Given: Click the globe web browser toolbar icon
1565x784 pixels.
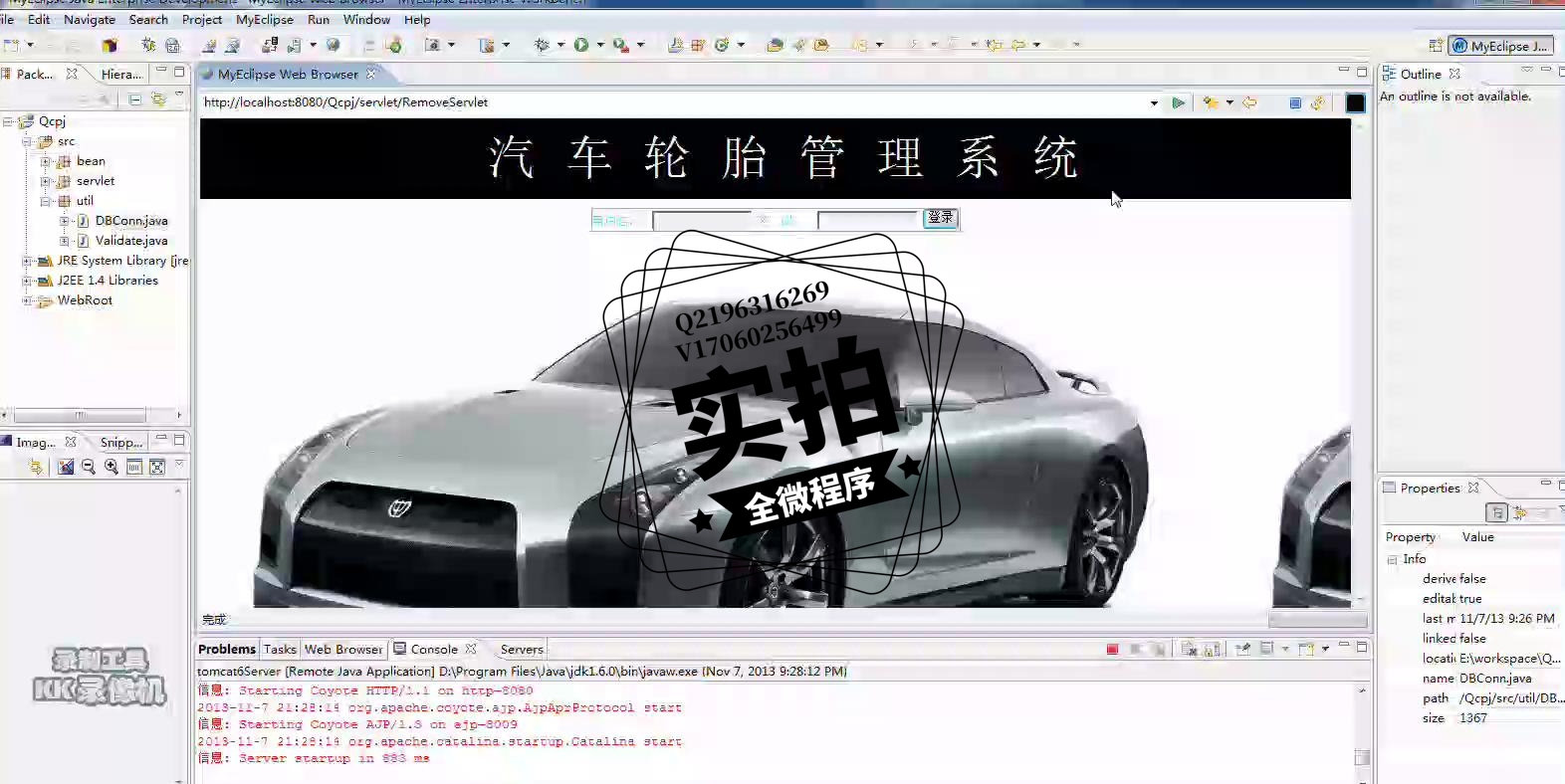Looking at the screenshot, I should [x=333, y=45].
